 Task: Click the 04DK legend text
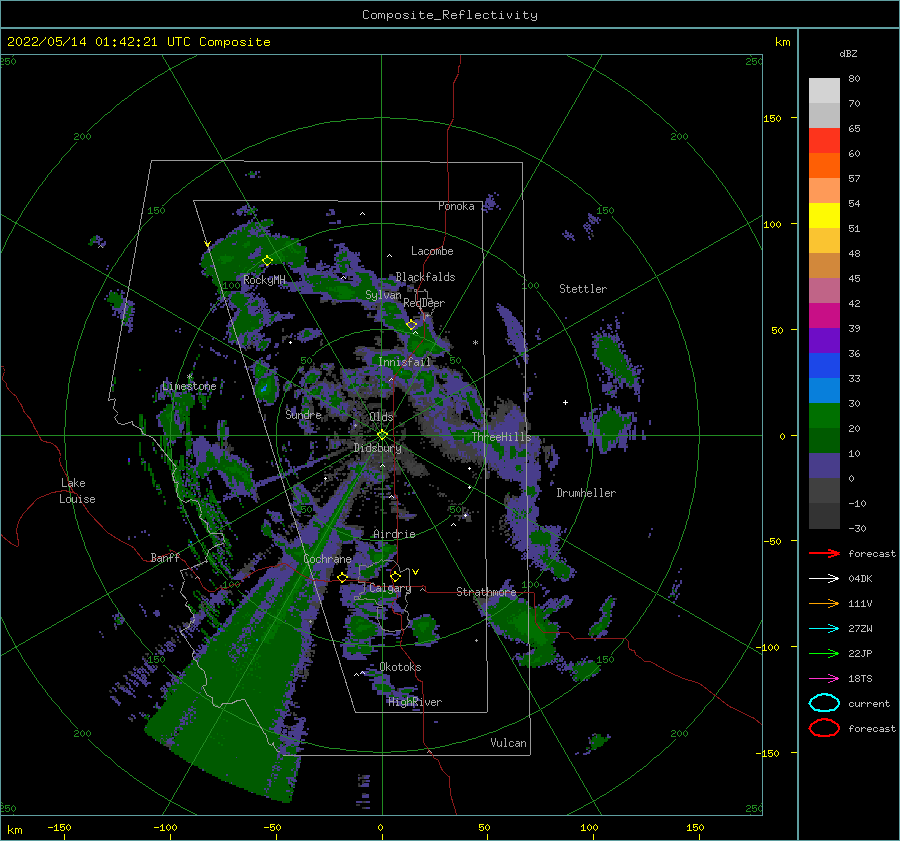(860, 578)
